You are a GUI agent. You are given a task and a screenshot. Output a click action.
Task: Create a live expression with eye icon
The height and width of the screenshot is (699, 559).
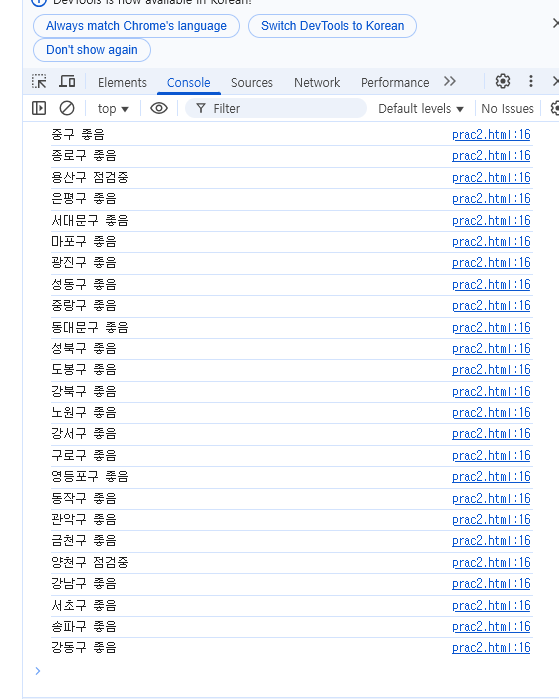(x=159, y=108)
